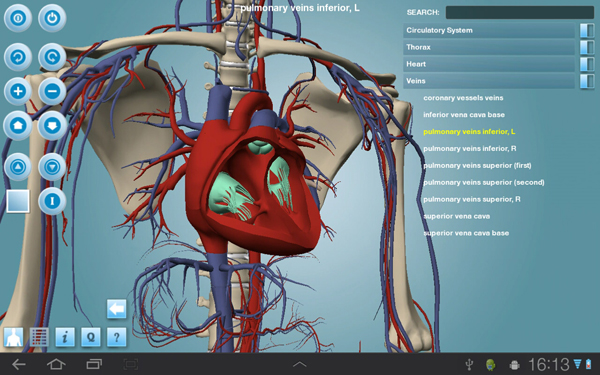Screen dimensions: 600x375
Task: Tap the title label pulmonary veins inferior, L
Action: click(x=300, y=8)
